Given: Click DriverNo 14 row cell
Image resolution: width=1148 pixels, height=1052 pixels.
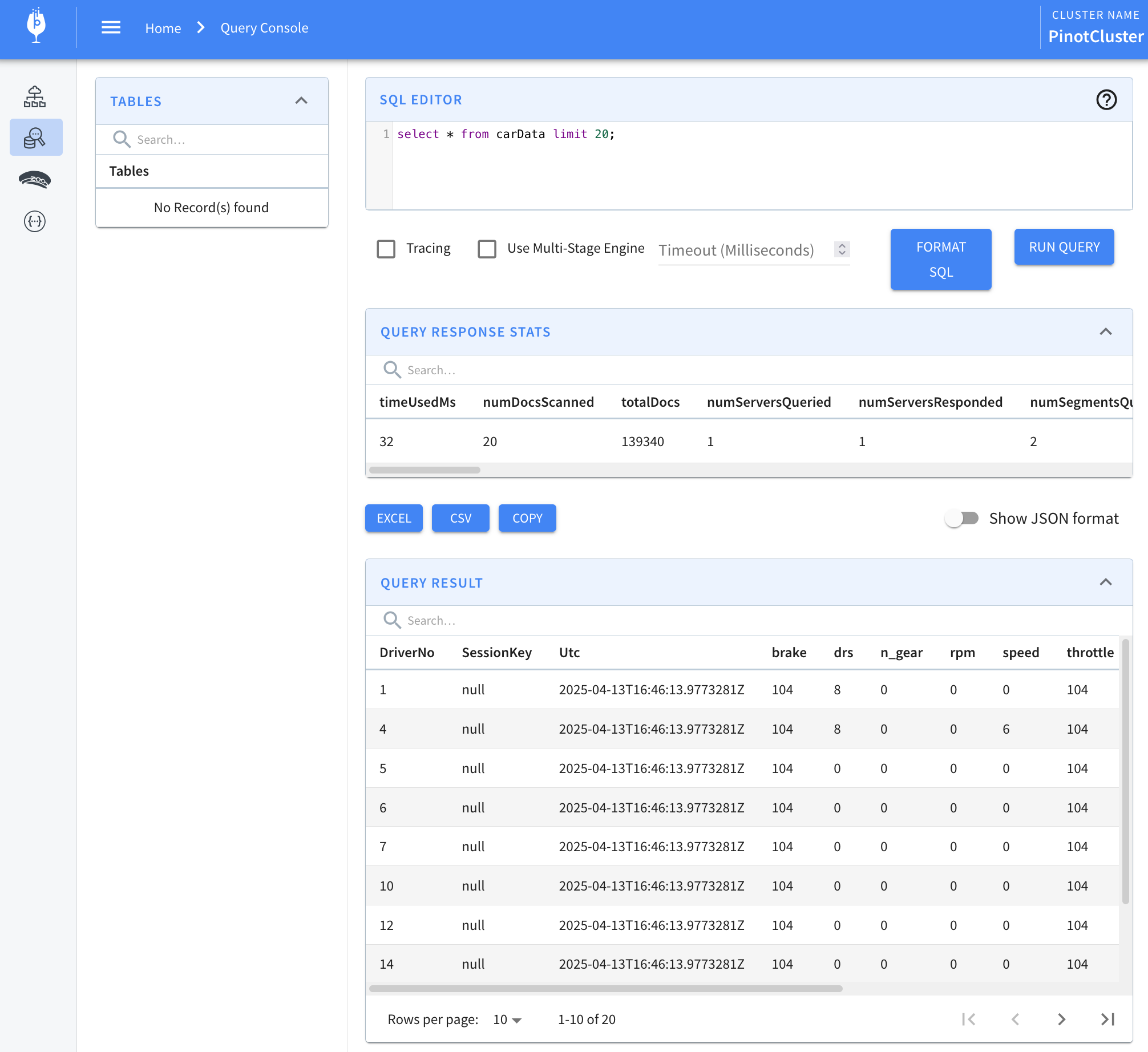Looking at the screenshot, I should pyautogui.click(x=386, y=964).
